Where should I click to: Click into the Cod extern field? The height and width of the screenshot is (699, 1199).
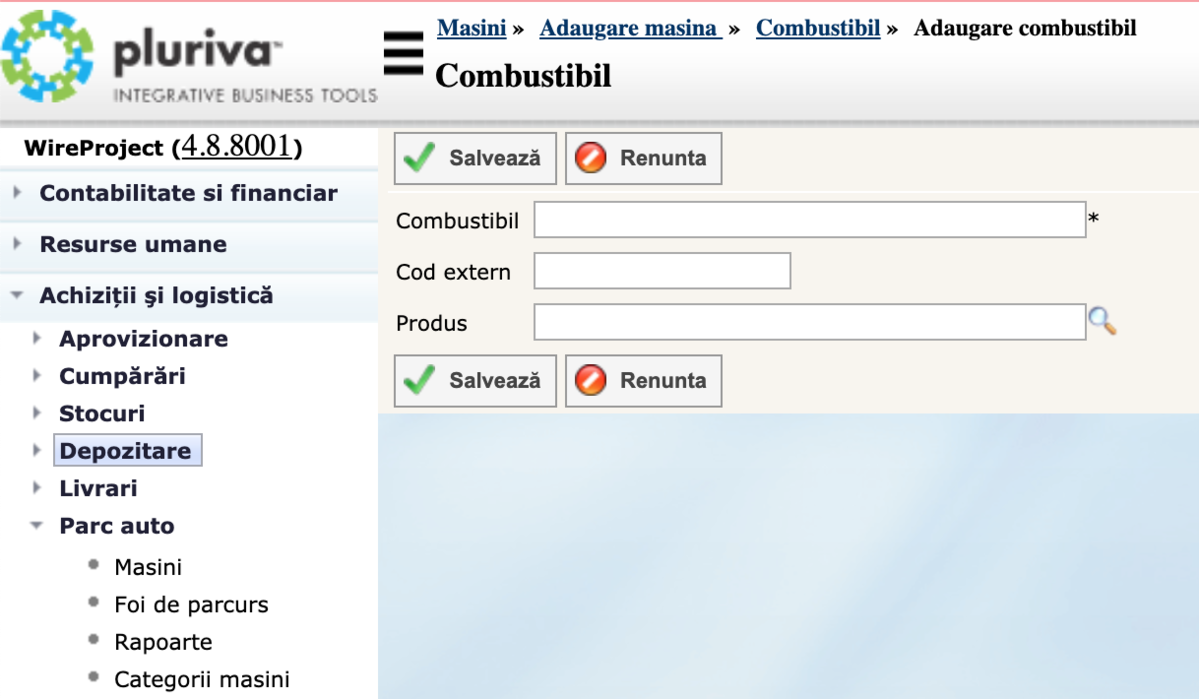pos(662,271)
